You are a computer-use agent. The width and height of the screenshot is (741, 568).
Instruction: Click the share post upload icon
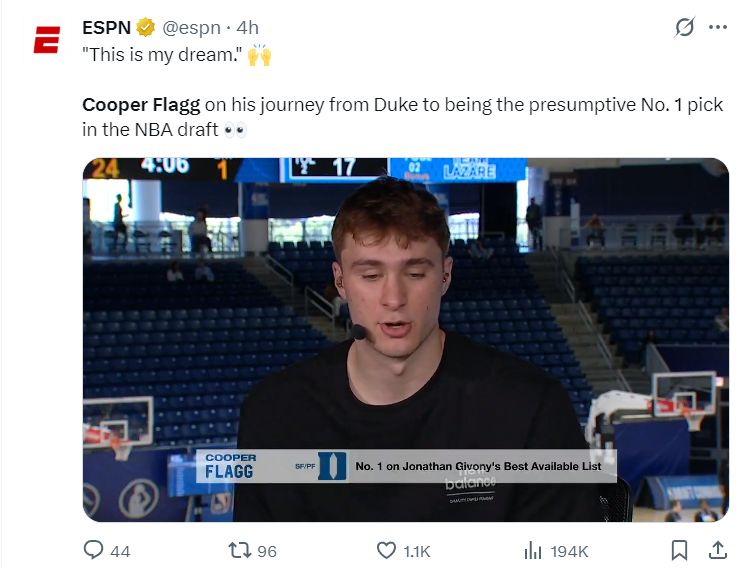(x=717, y=550)
